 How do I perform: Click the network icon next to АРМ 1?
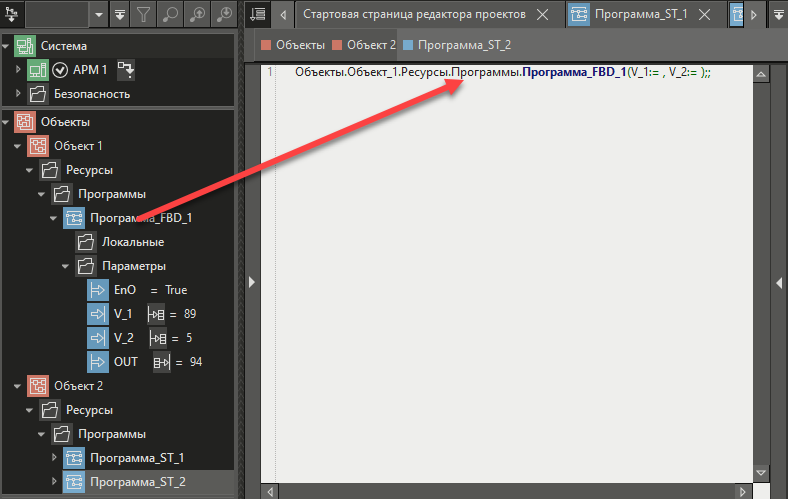point(126,70)
